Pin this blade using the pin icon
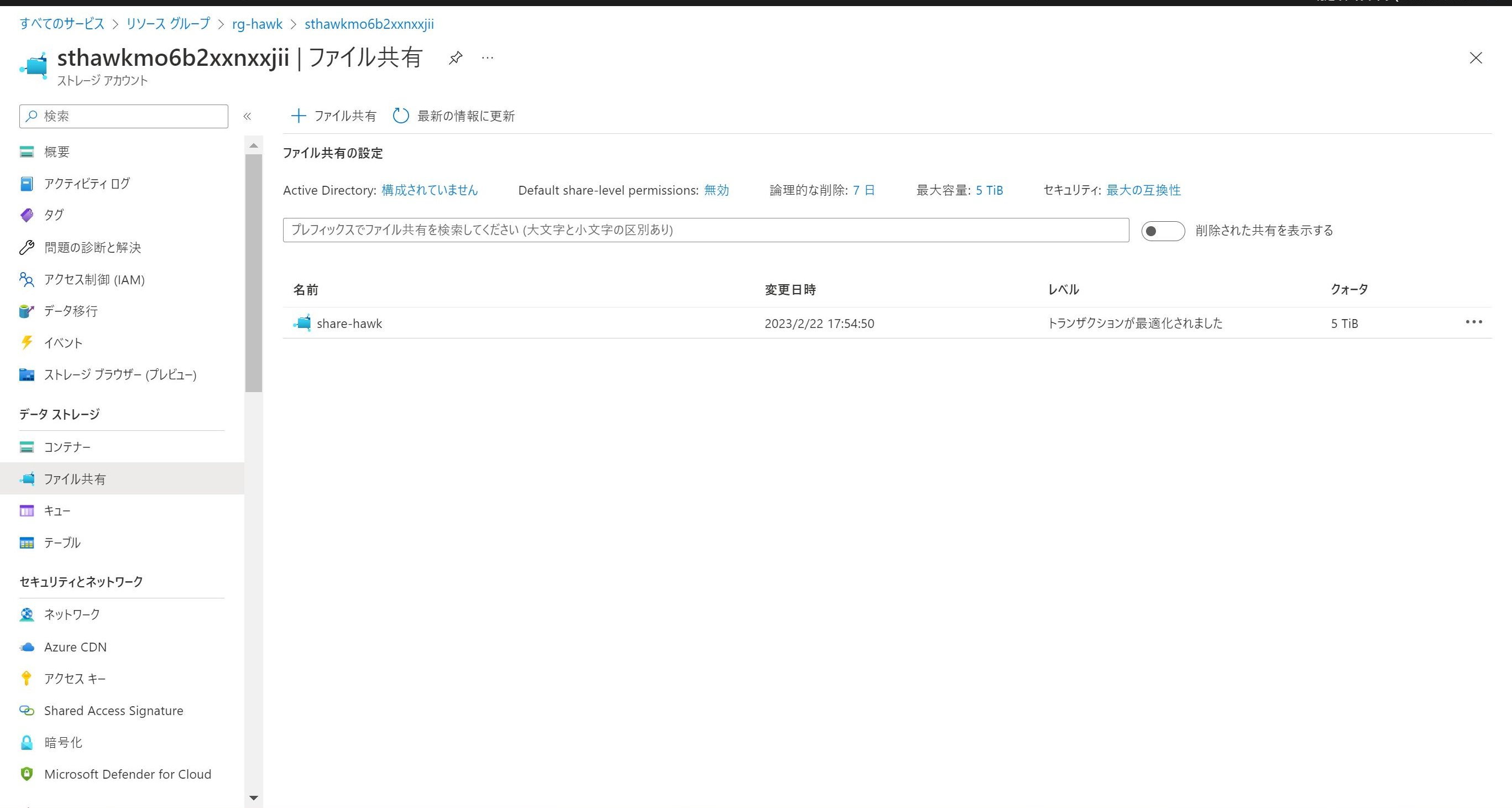This screenshot has width=1512, height=808. (456, 58)
